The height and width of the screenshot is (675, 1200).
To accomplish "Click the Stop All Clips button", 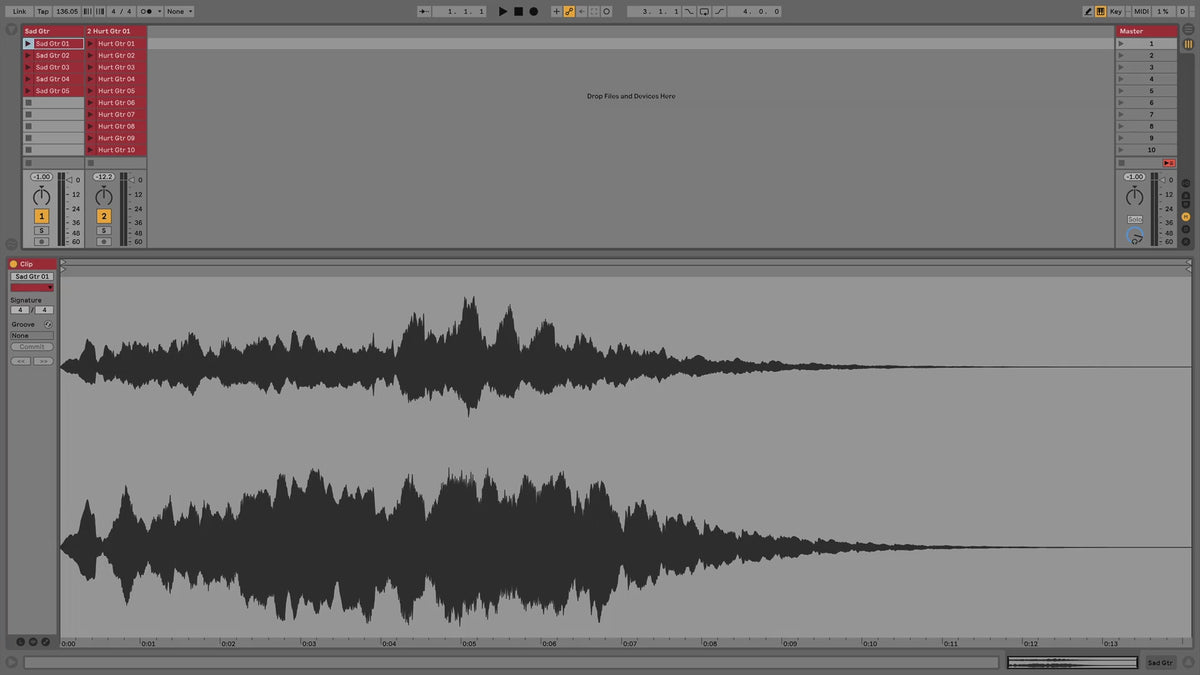I will coord(1168,162).
